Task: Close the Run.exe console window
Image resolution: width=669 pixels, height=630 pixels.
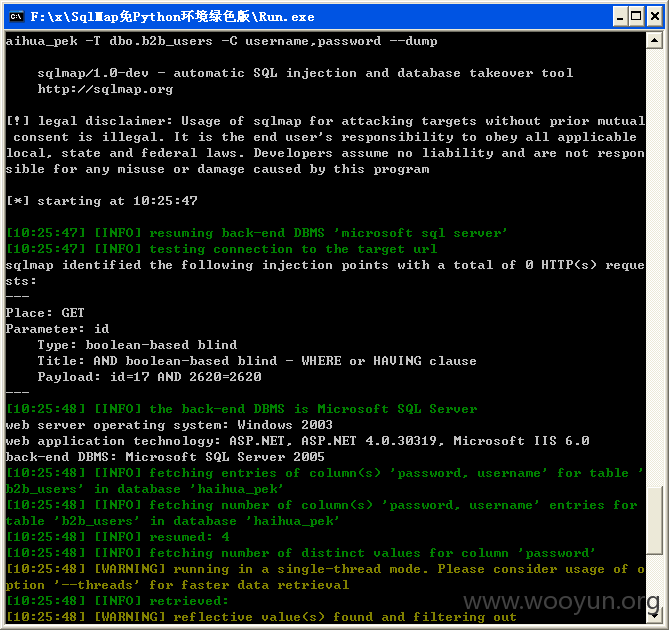Action: 654,17
